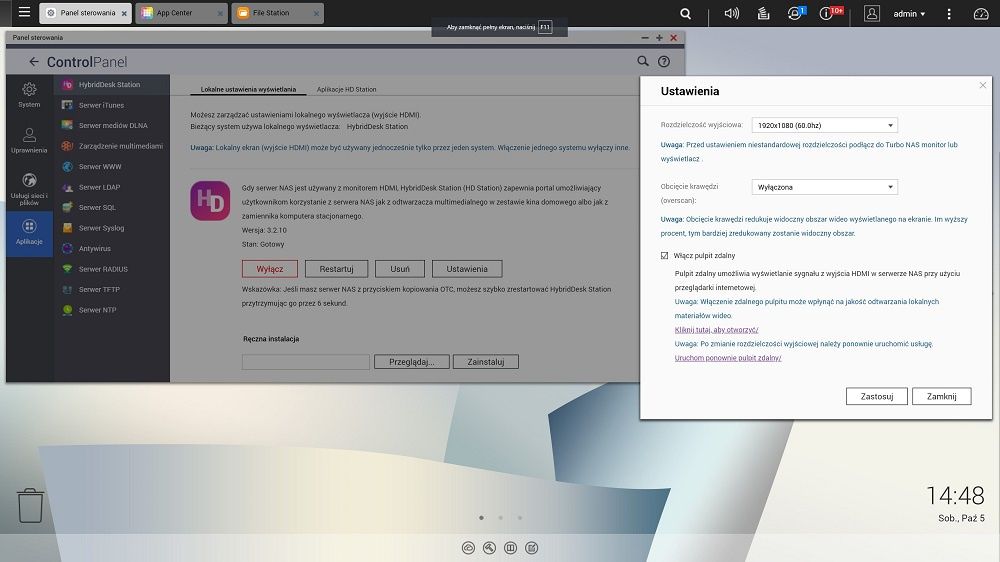Select Serwer NTP in sidebar
1000x562 pixels.
(112, 310)
